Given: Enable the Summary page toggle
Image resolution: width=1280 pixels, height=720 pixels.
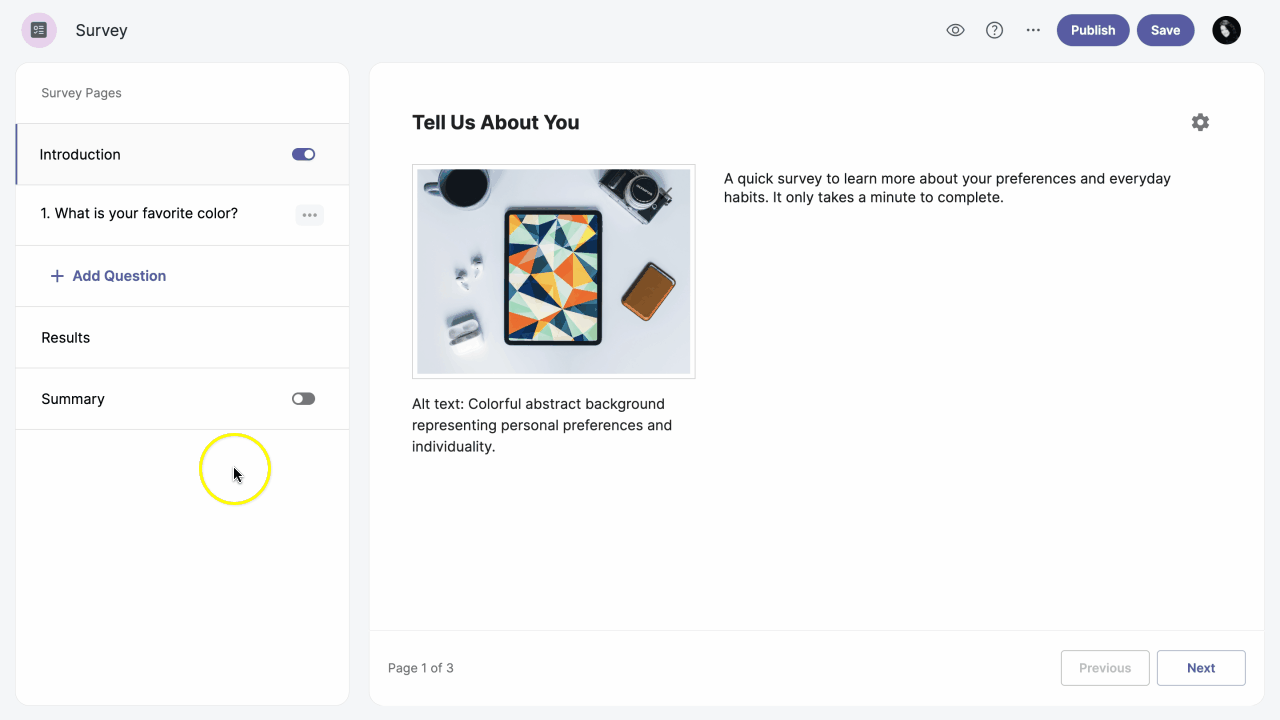Looking at the screenshot, I should pyautogui.click(x=303, y=399).
